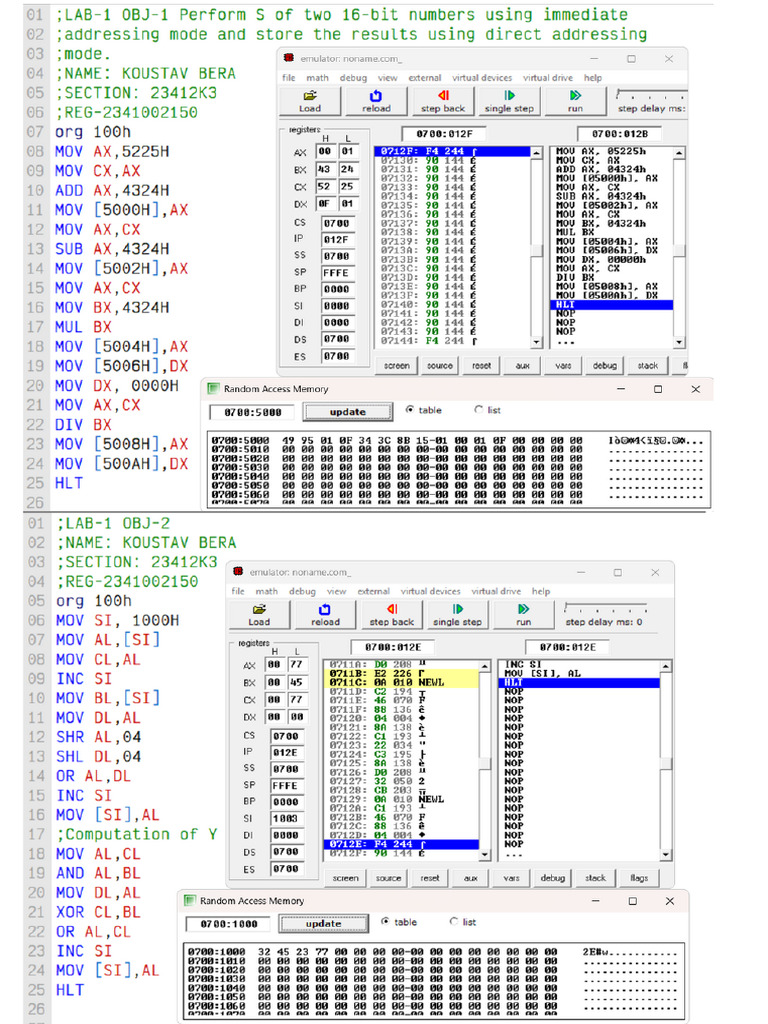Click SP register field in emulator showing IP 012E
Viewport: 768px width, 1024px height.
tap(285, 786)
